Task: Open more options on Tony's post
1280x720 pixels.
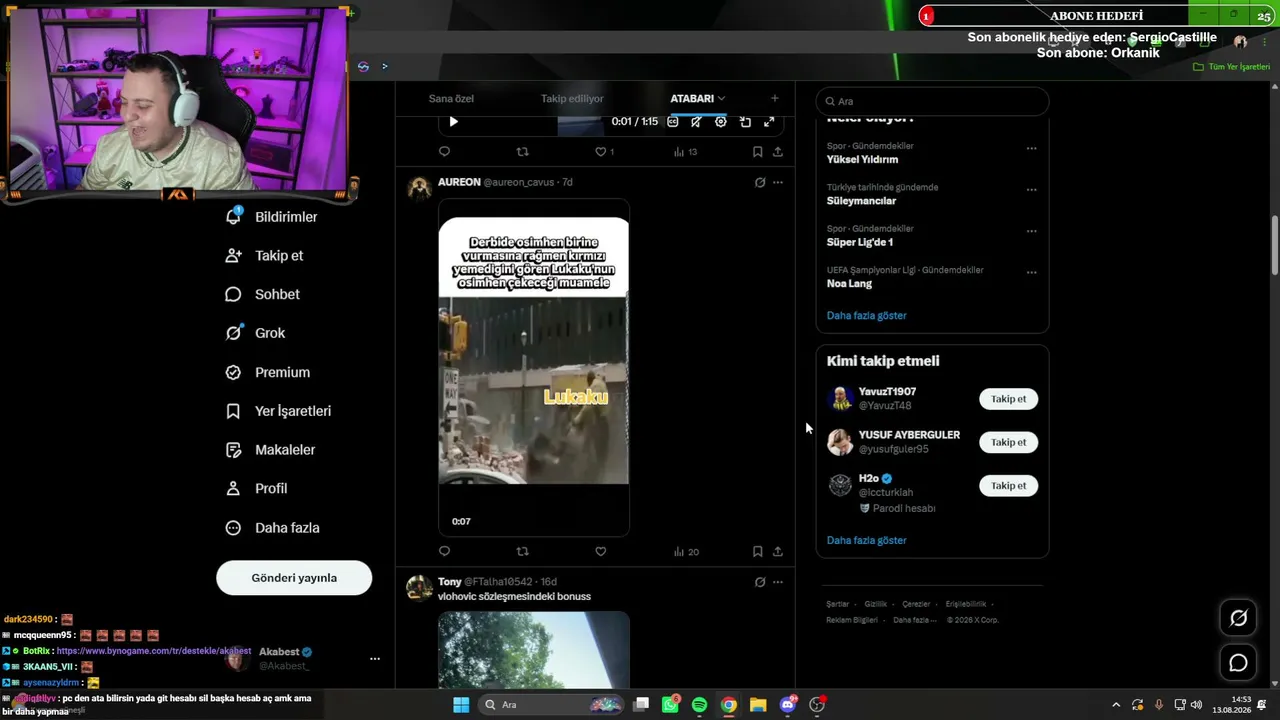Action: click(x=778, y=582)
